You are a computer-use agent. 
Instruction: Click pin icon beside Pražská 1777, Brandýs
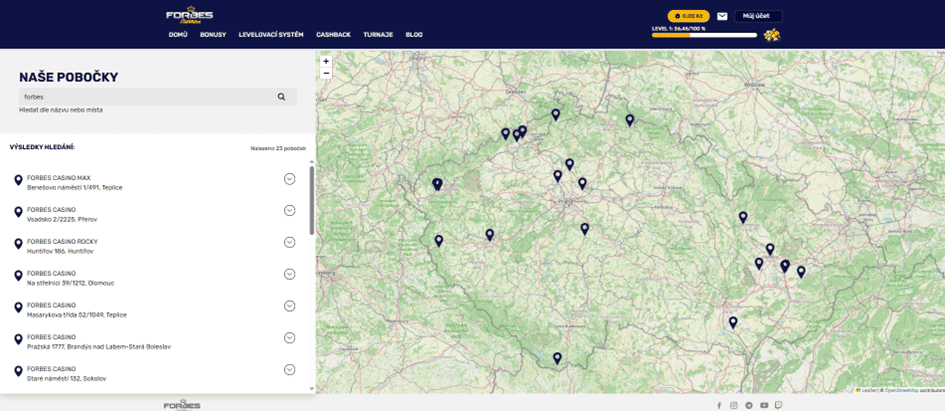coord(18,339)
